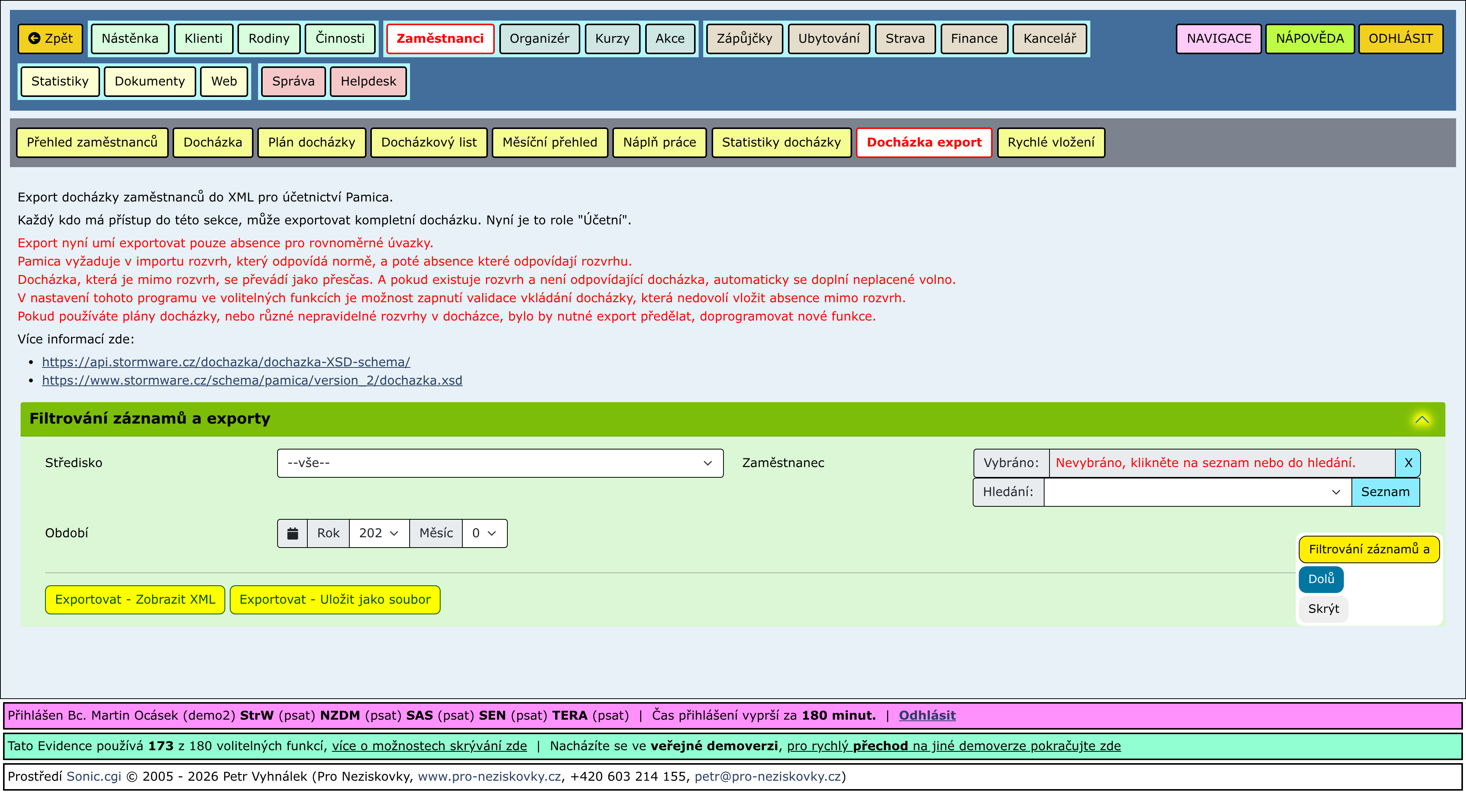Click Exportovat - Zobrazit XML
Screen dimensions: 1466x812
tap(135, 599)
